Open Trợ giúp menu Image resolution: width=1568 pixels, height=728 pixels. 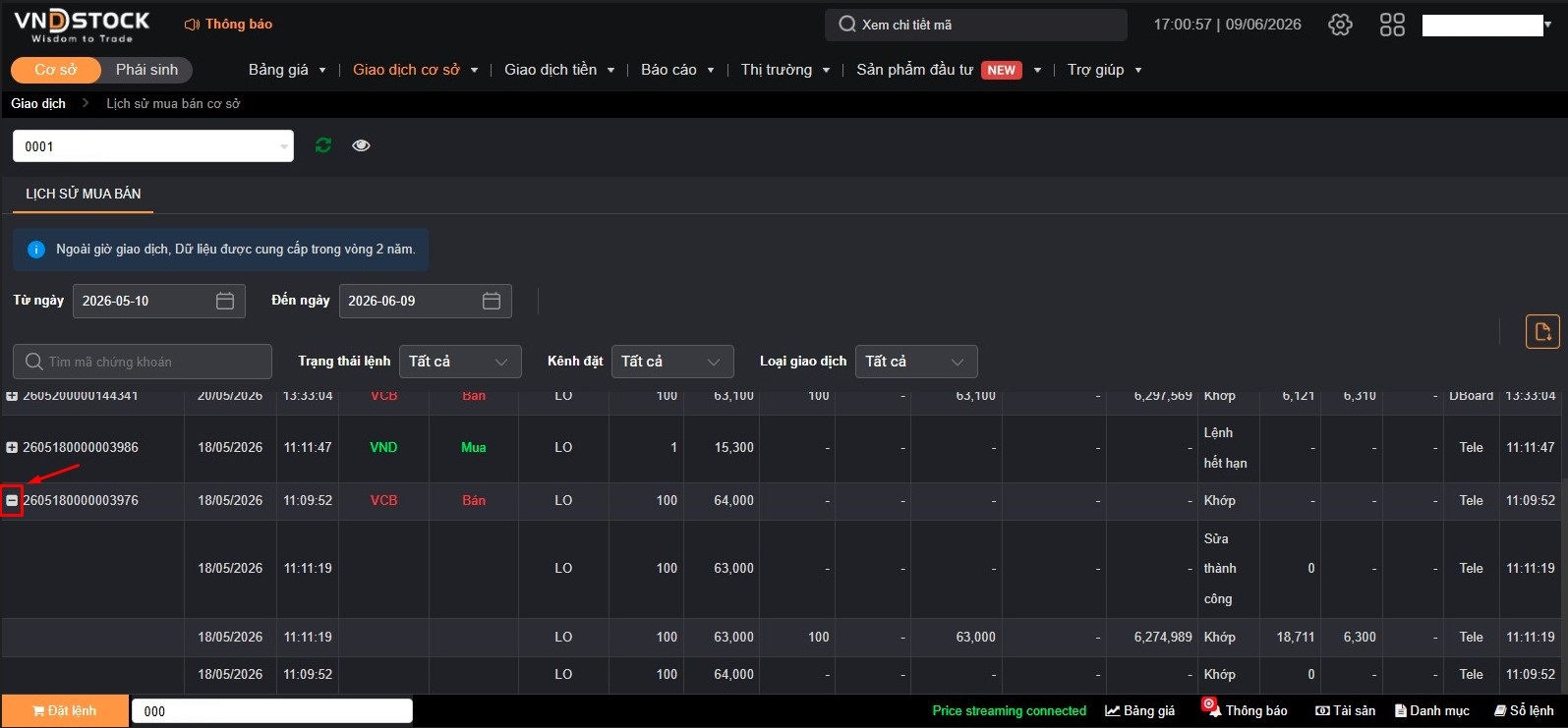coord(1104,70)
